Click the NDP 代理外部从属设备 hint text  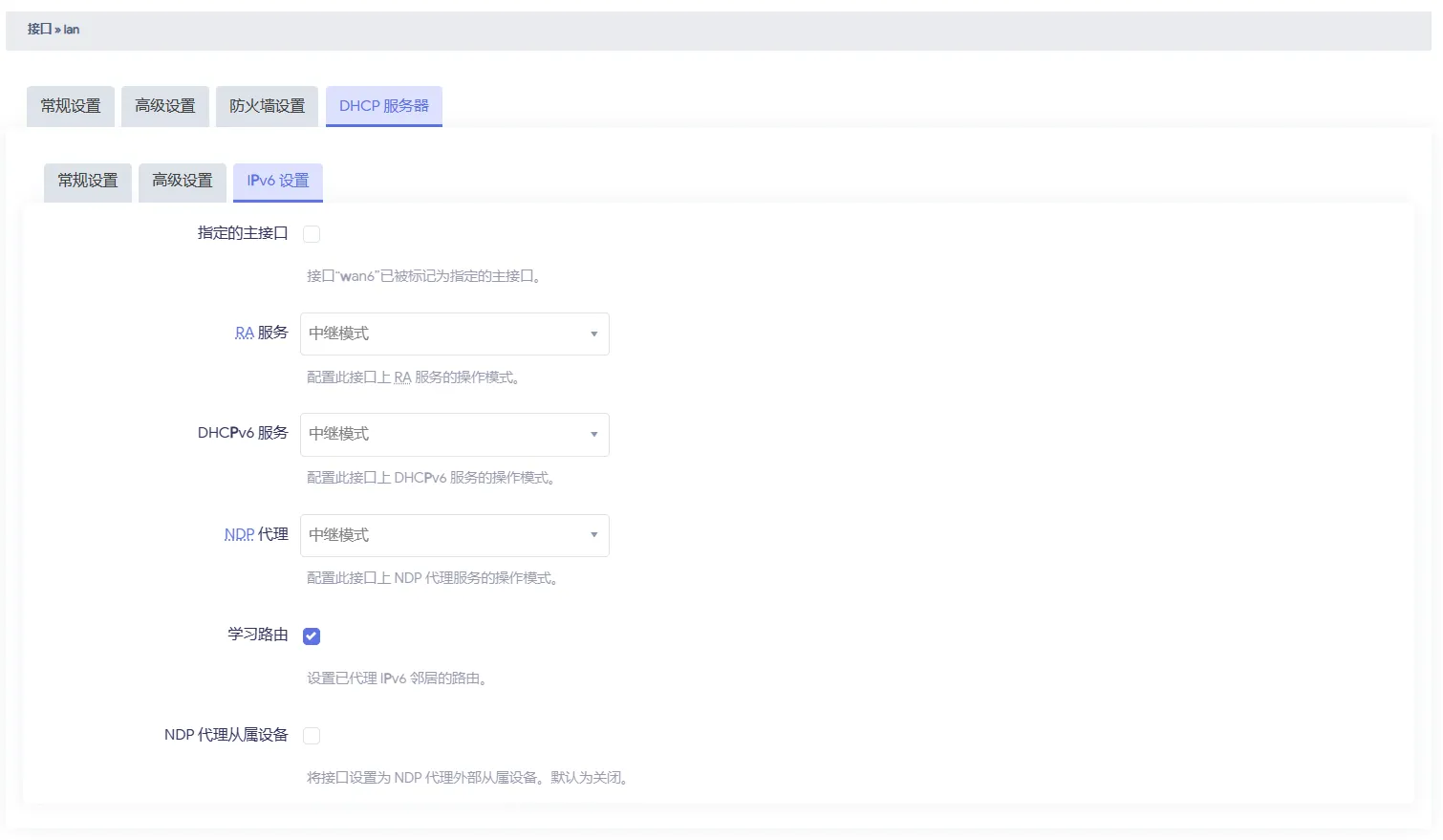tap(468, 778)
